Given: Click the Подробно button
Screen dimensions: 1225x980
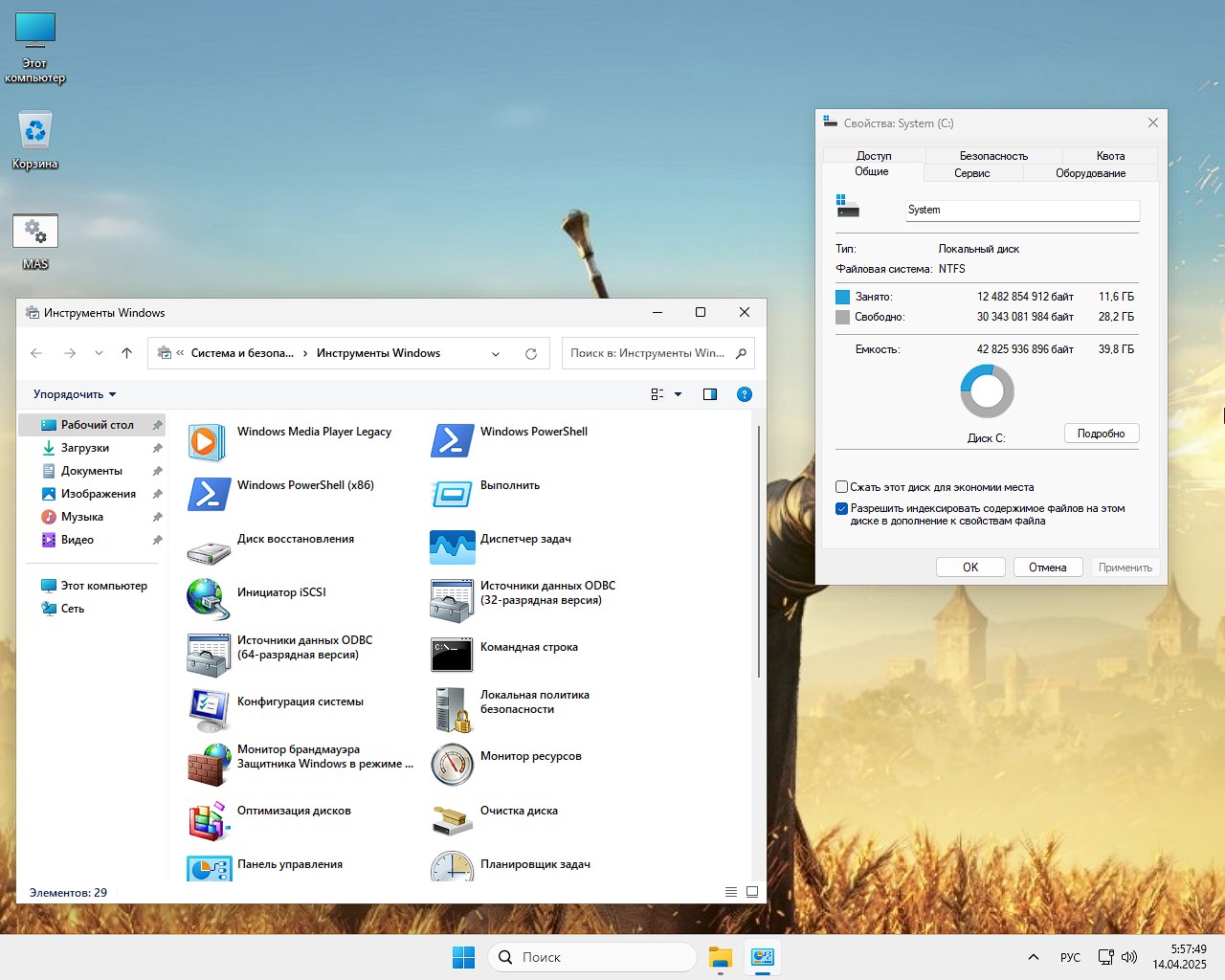Looking at the screenshot, I should pyautogui.click(x=1102, y=434).
